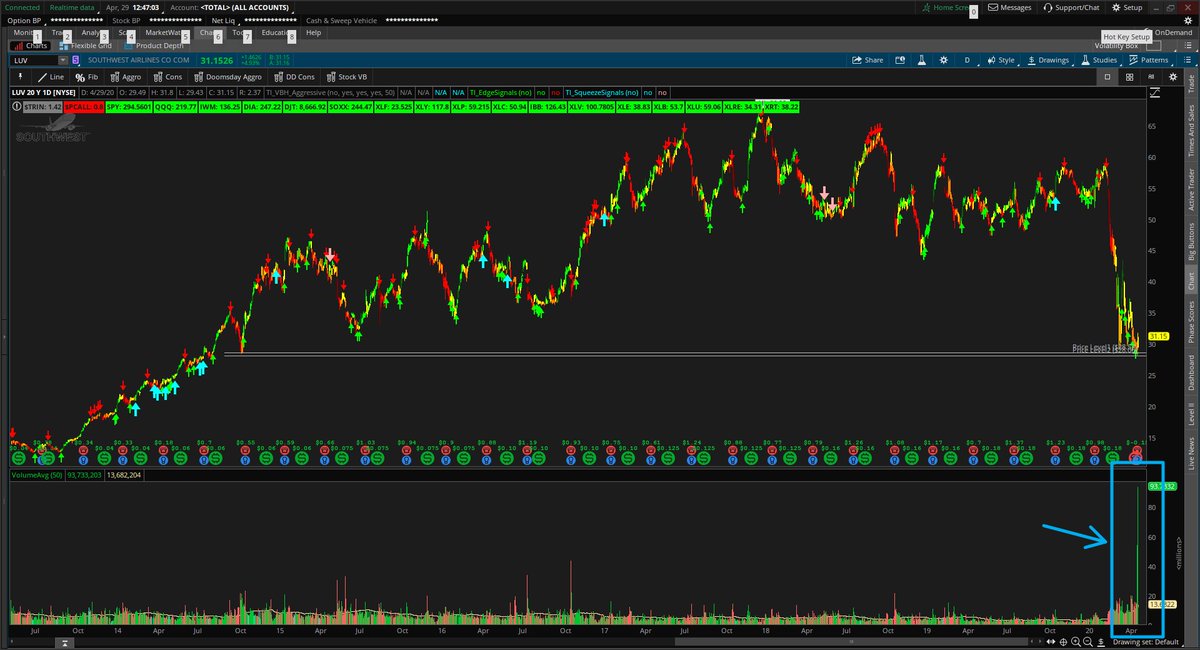Click the Volatility Box empty field
The image size is (1200, 650).
click(x=1154, y=45)
